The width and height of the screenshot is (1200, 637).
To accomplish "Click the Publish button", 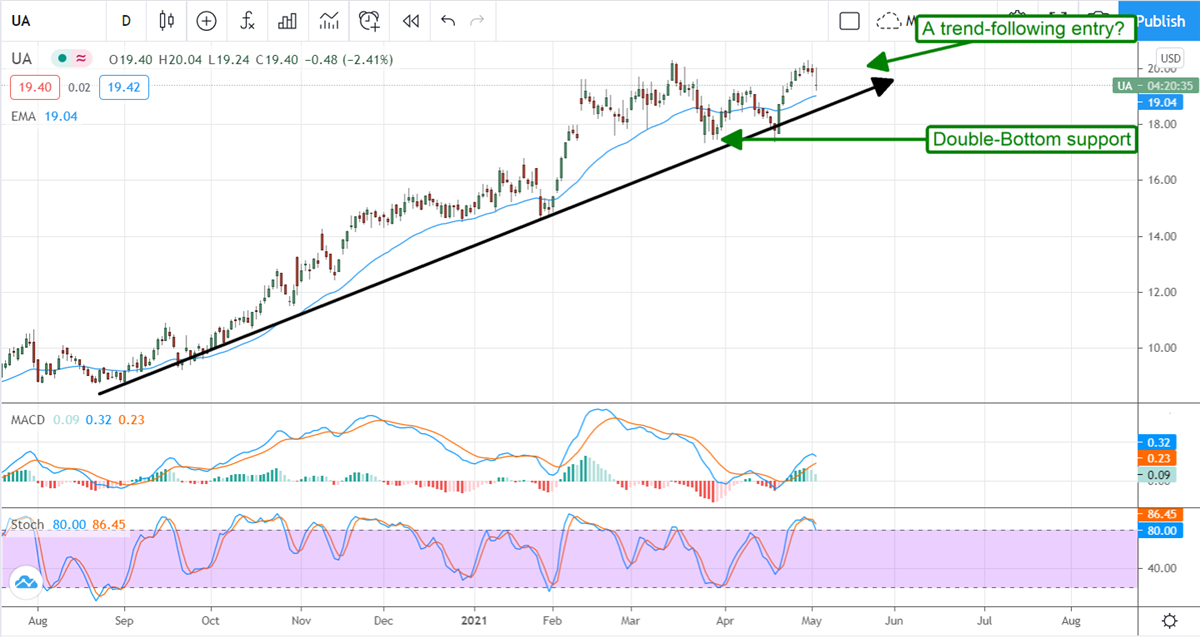I will point(1160,21).
